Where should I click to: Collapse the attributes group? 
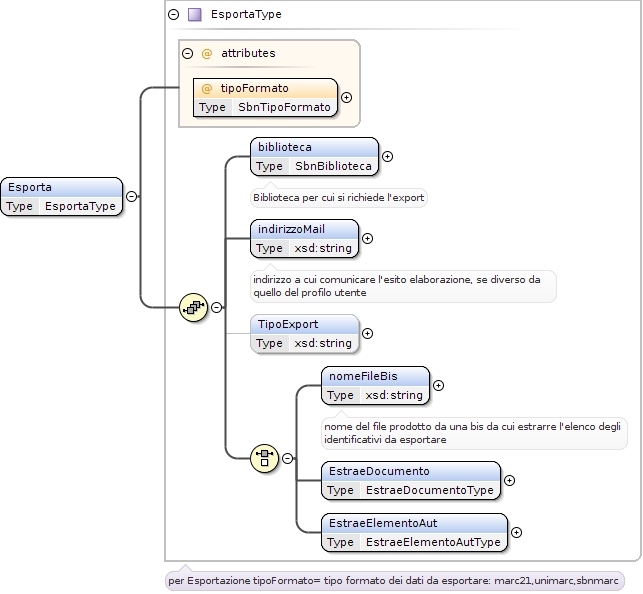(x=187, y=53)
